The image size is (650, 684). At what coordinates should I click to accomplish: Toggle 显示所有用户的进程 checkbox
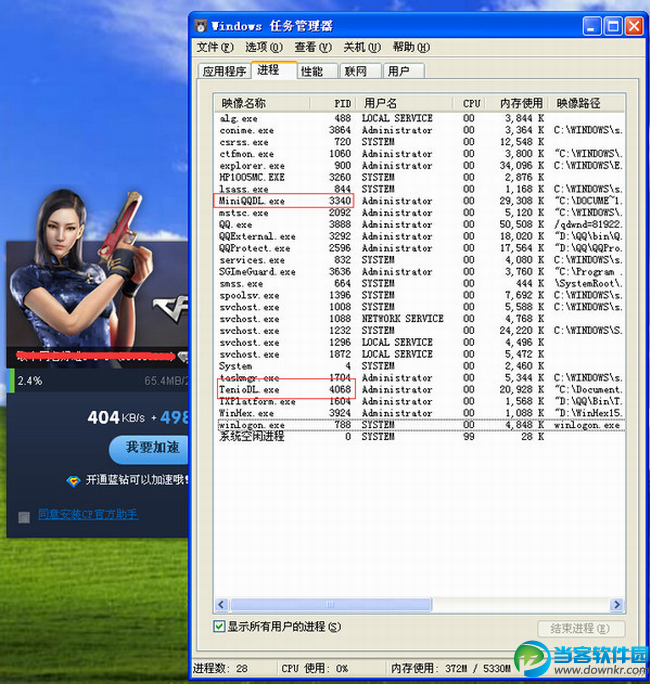219,626
